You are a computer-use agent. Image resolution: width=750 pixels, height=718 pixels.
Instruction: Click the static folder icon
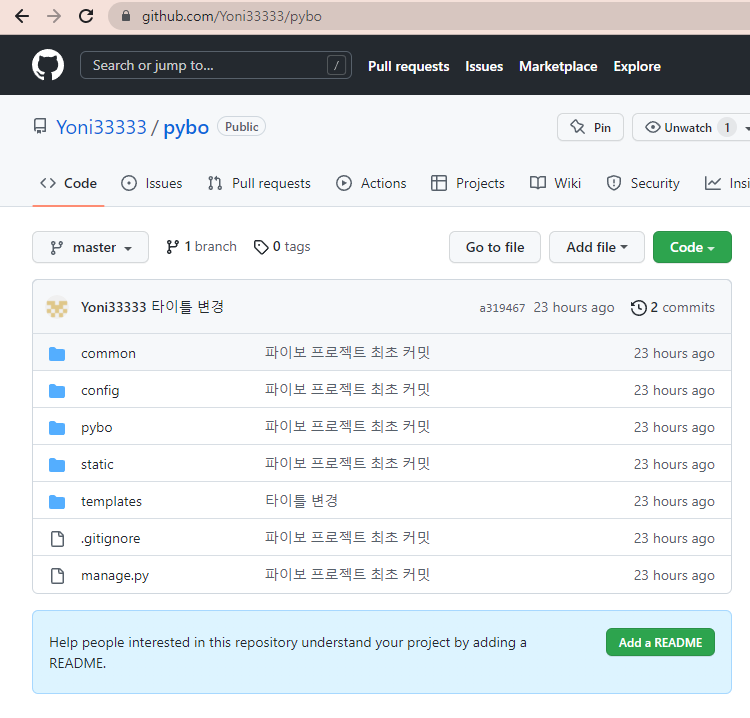[x=57, y=464]
